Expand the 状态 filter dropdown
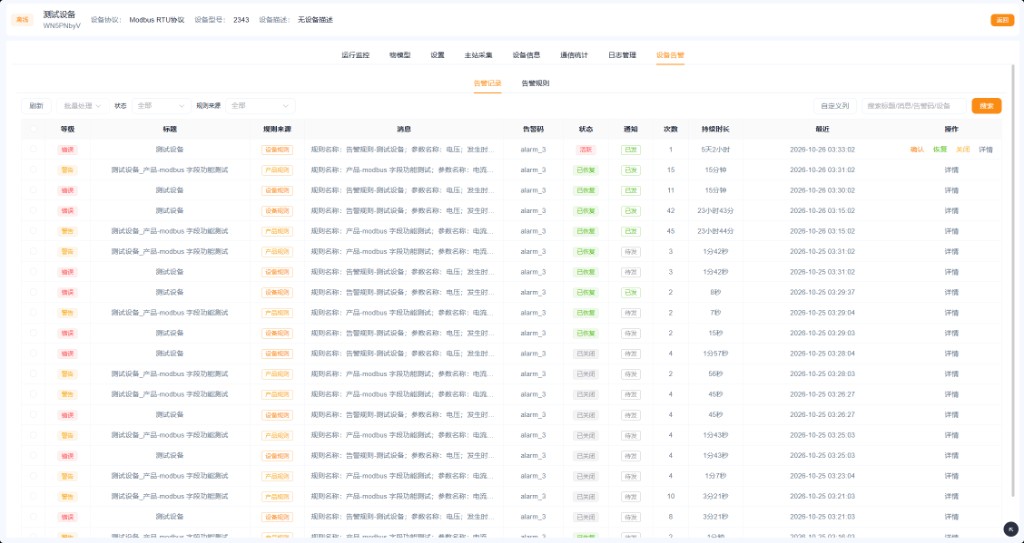 click(161, 106)
